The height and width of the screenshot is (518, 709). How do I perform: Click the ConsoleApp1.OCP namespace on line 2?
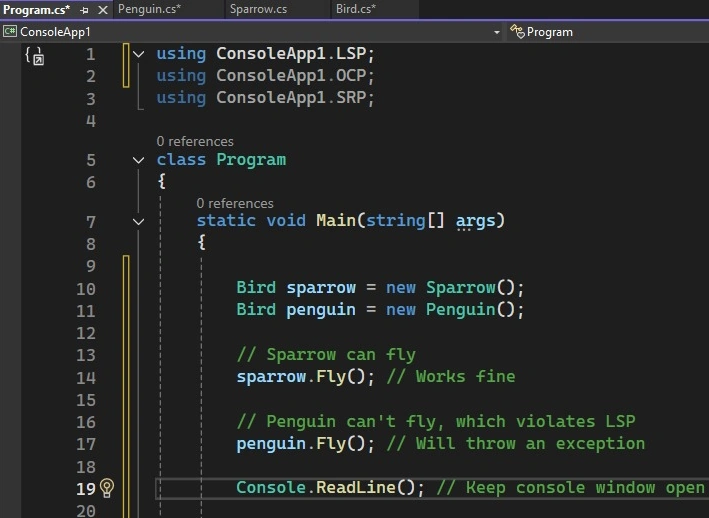click(291, 75)
